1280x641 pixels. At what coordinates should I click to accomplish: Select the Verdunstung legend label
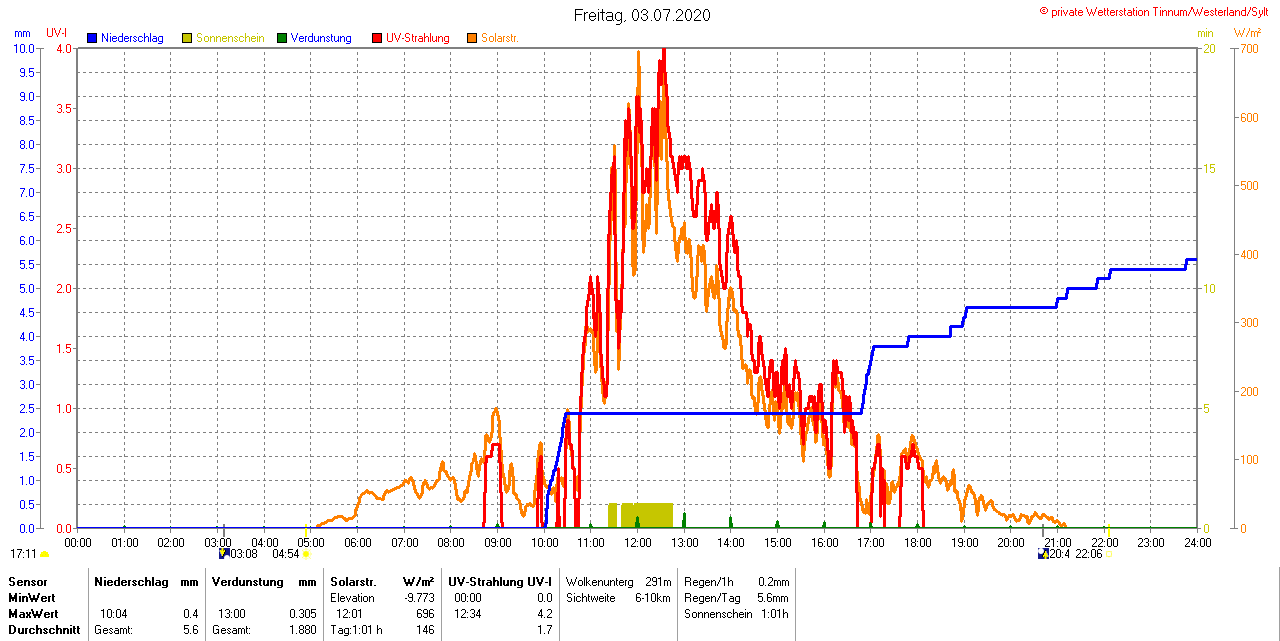pyautogui.click(x=321, y=38)
